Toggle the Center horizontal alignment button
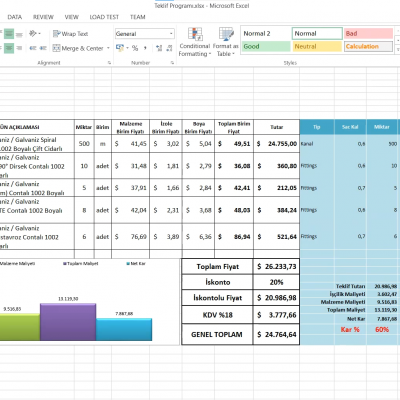This screenshot has width=400, height=400. click(9, 48)
